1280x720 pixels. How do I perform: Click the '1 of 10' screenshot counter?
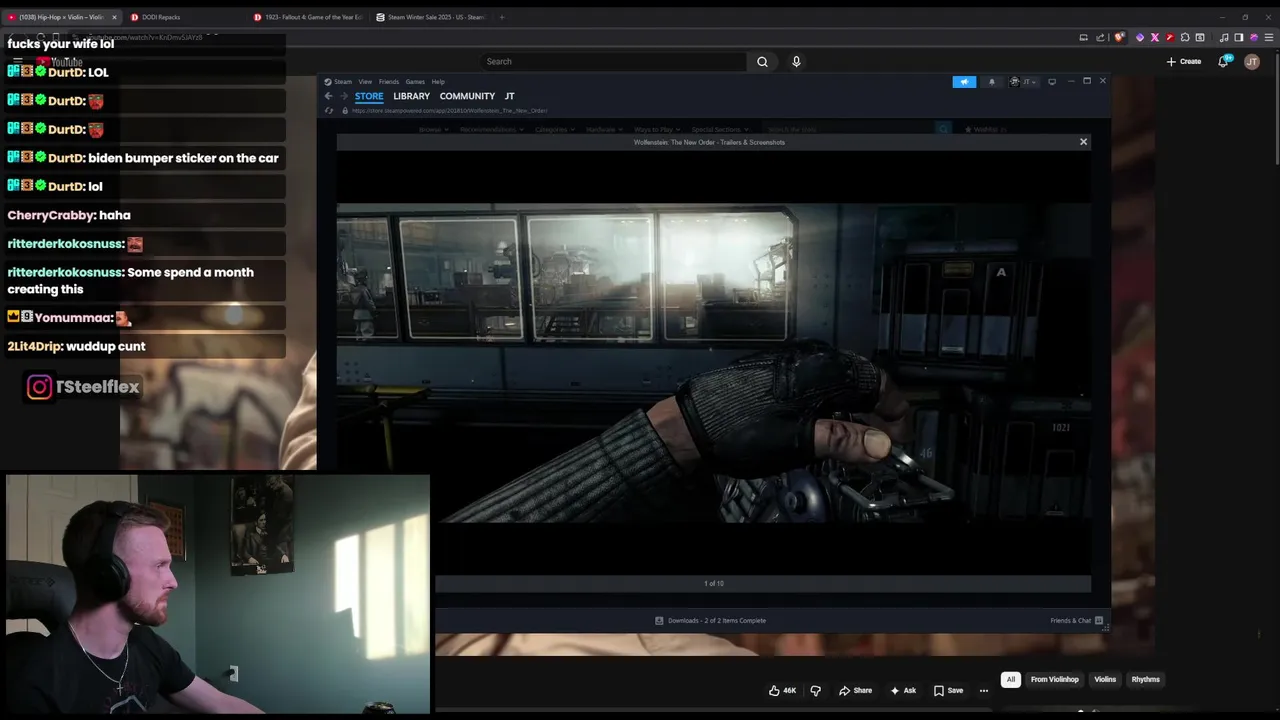click(x=713, y=584)
